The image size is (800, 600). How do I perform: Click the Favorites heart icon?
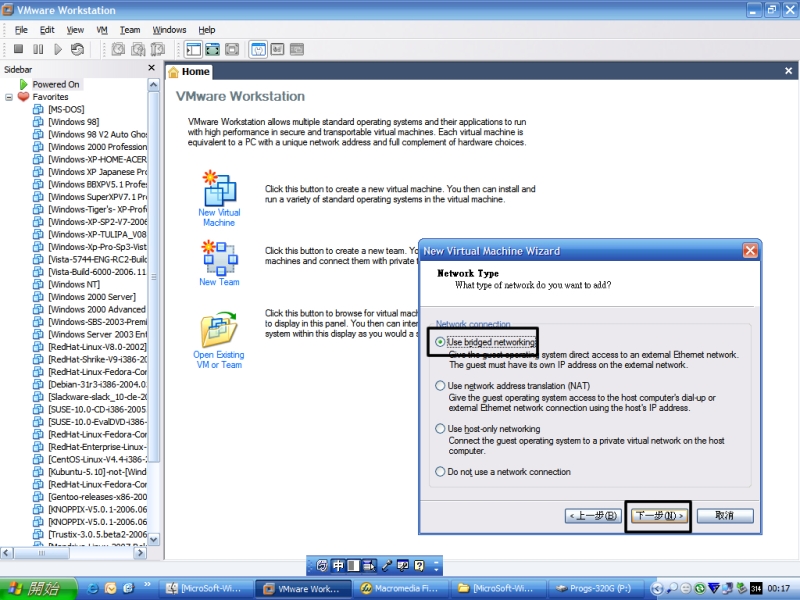coord(23,96)
